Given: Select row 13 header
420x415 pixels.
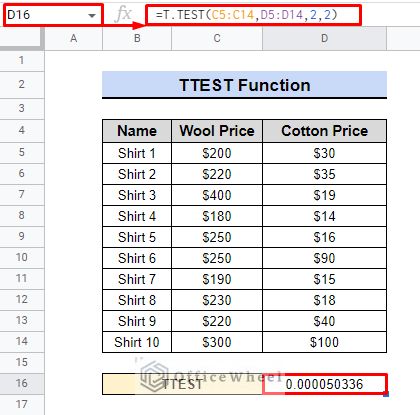Looking at the screenshot, I should [22, 321].
